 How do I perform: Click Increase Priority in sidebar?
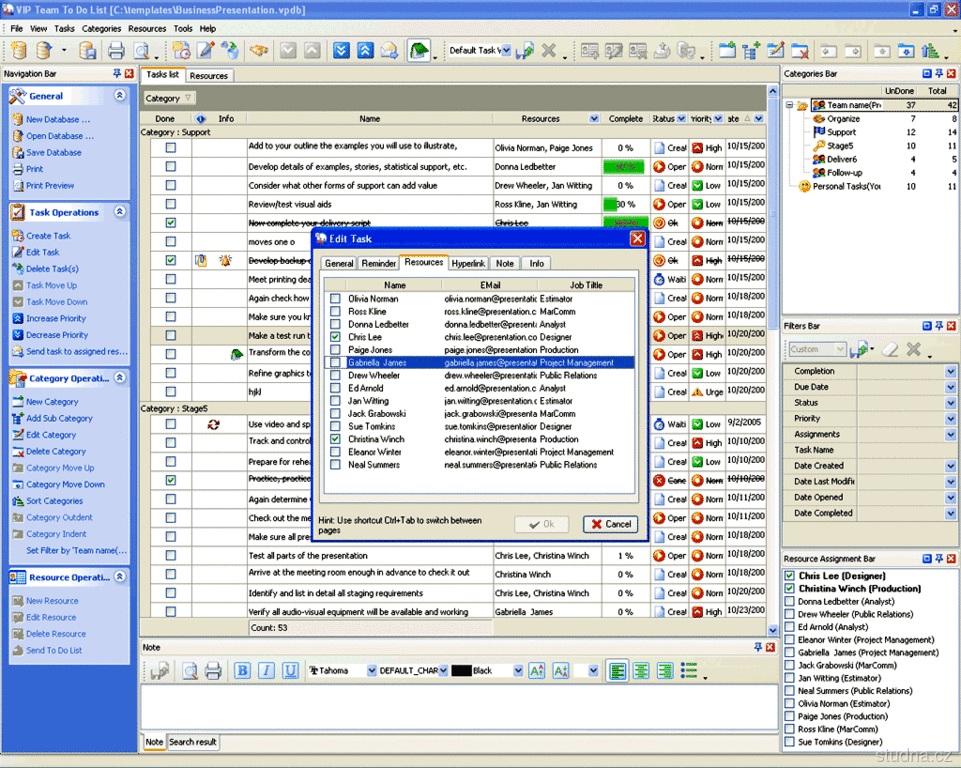pyautogui.click(x=57, y=319)
